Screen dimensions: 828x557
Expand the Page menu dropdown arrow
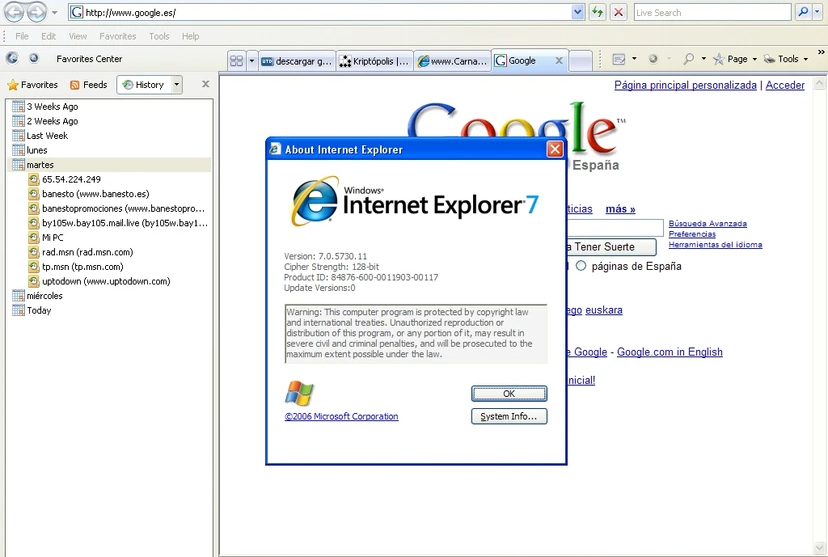[755, 59]
